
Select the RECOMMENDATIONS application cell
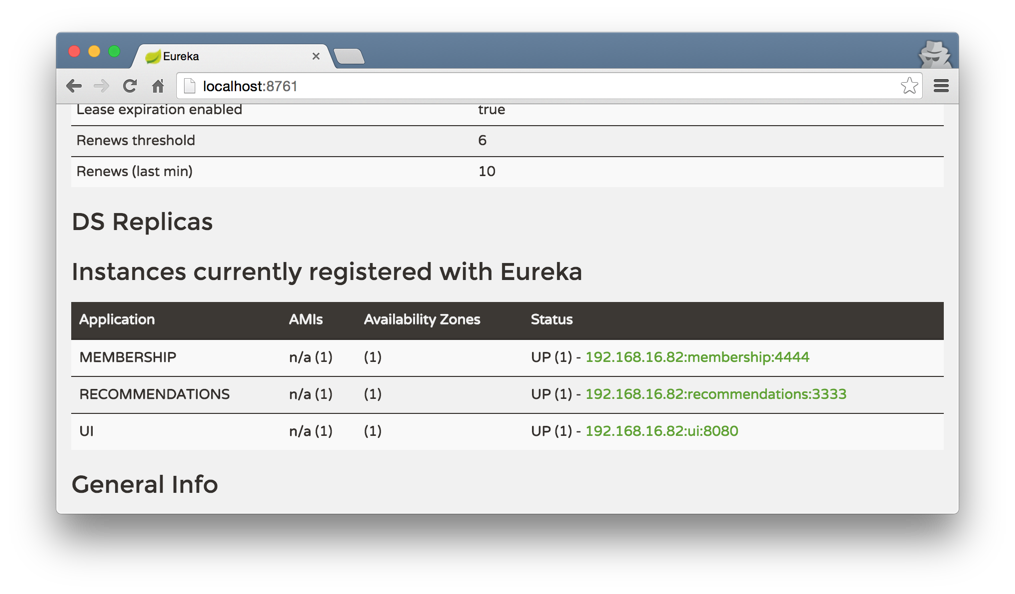155,394
